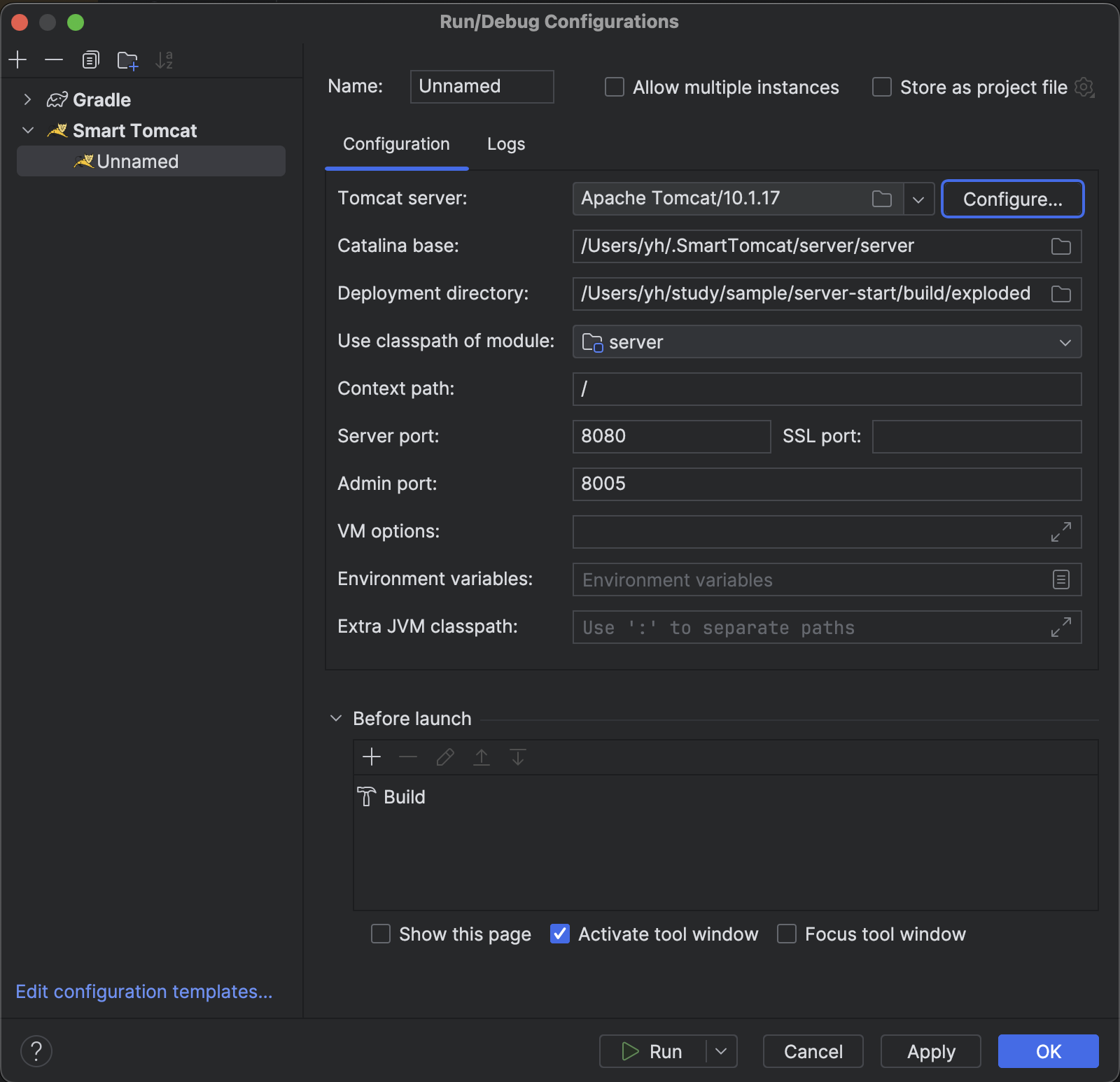Open the Environment variables editor
The width and height of the screenshot is (1120, 1082).
[1061, 579]
